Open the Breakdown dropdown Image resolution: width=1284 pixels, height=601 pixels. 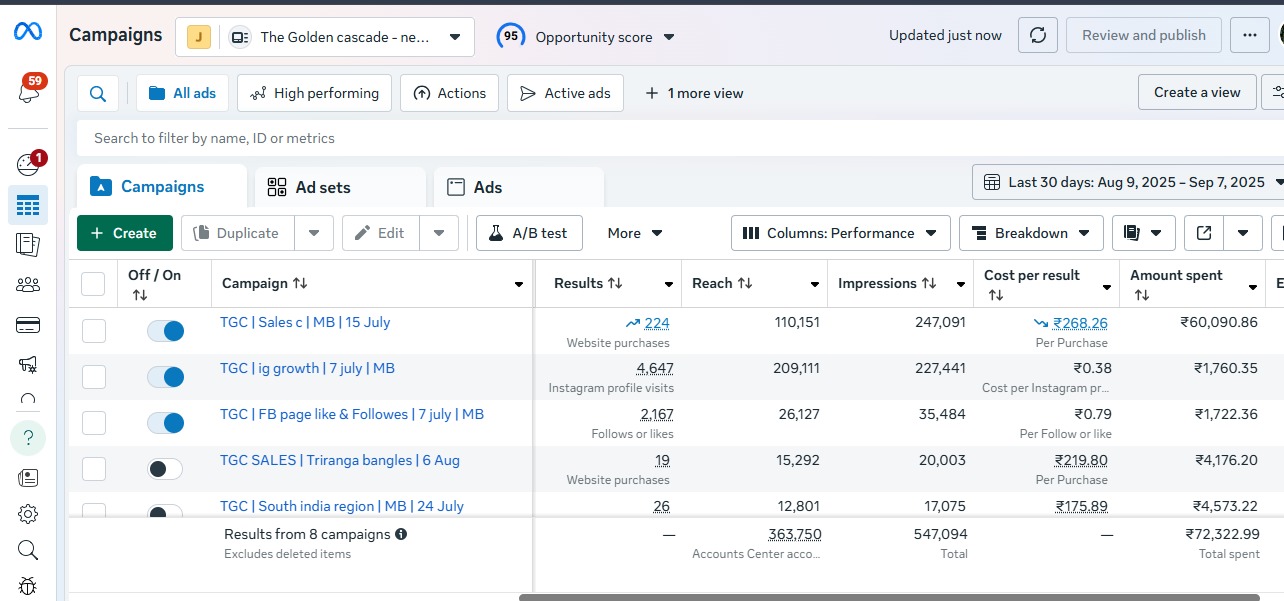[1031, 233]
